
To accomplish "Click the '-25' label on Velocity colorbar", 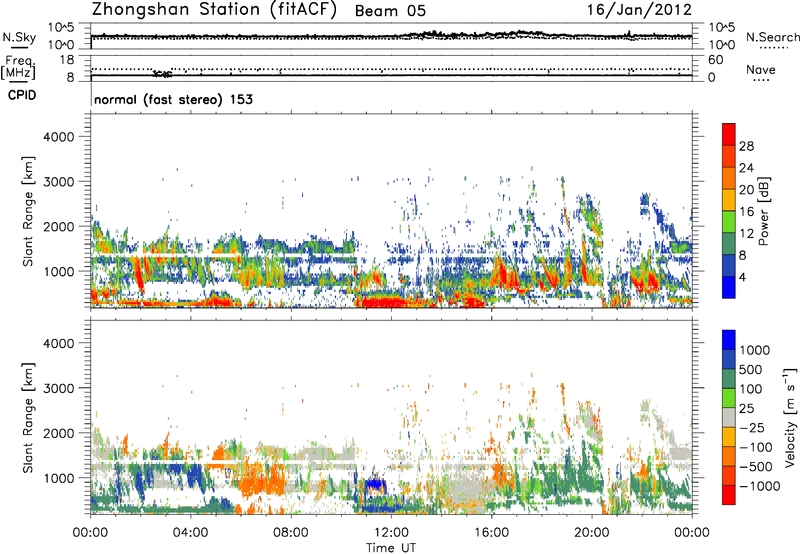I will tap(751, 427).
